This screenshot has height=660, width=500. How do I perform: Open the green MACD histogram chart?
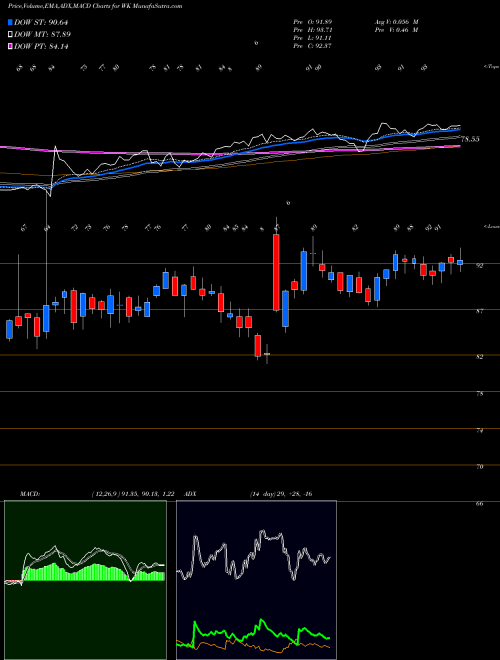pyautogui.click(x=85, y=580)
